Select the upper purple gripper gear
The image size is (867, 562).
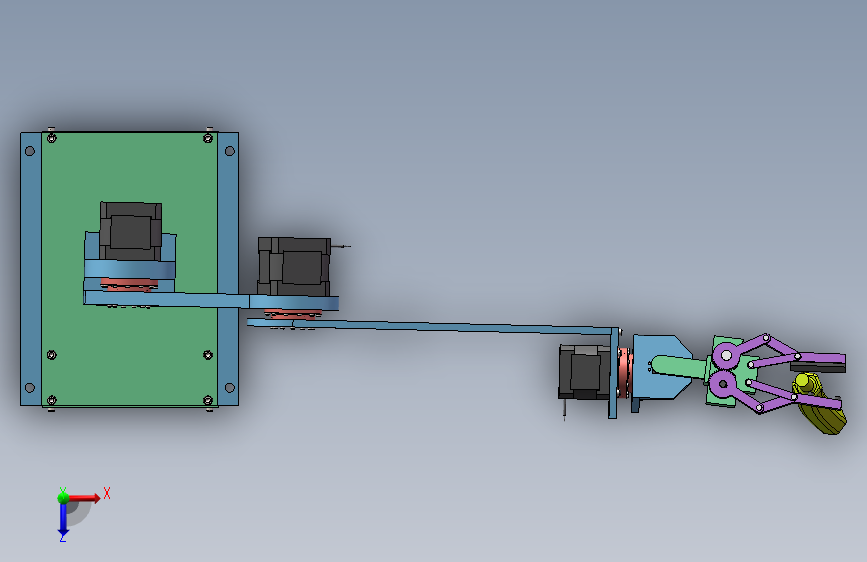pos(726,355)
